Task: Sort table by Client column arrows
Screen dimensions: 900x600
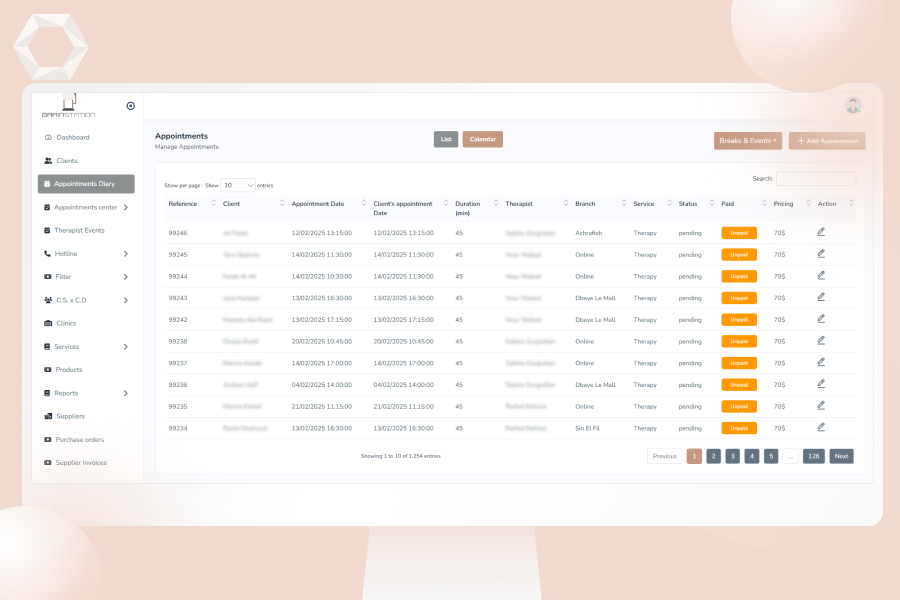Action: (x=282, y=203)
